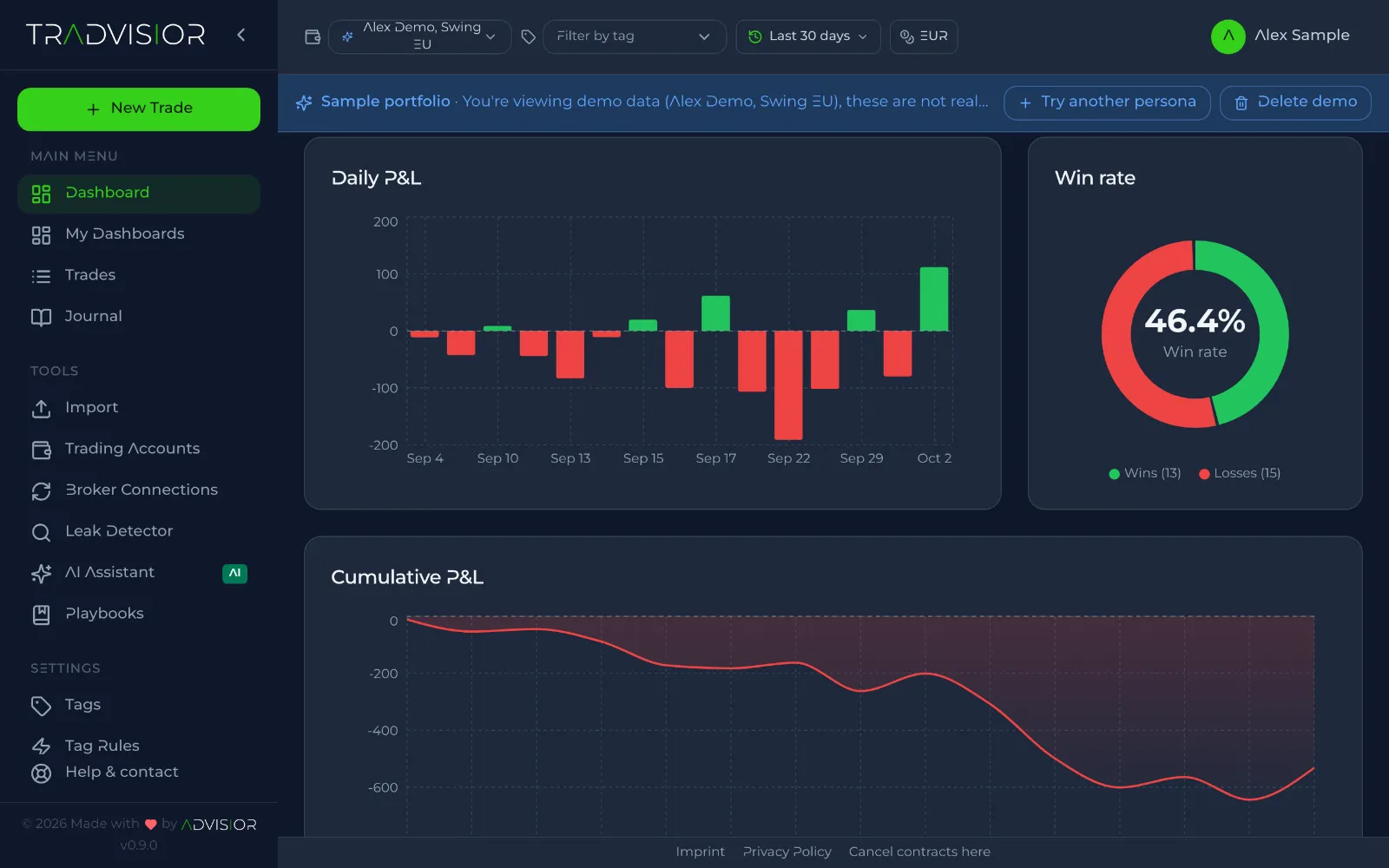Open the Imprint footer link
1389x868 pixels.
coord(700,852)
